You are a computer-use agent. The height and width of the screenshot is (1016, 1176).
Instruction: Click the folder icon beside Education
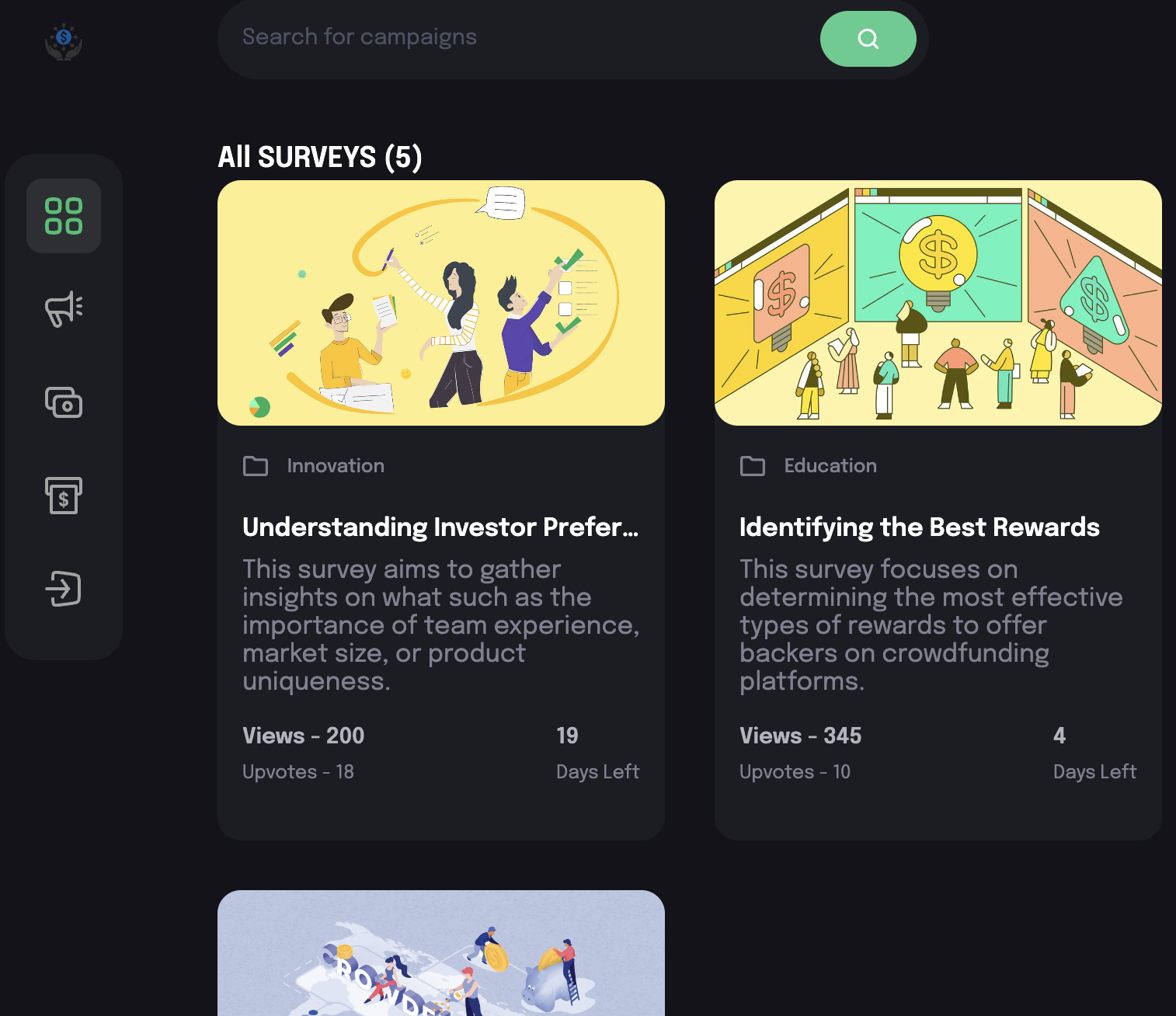coord(753,466)
